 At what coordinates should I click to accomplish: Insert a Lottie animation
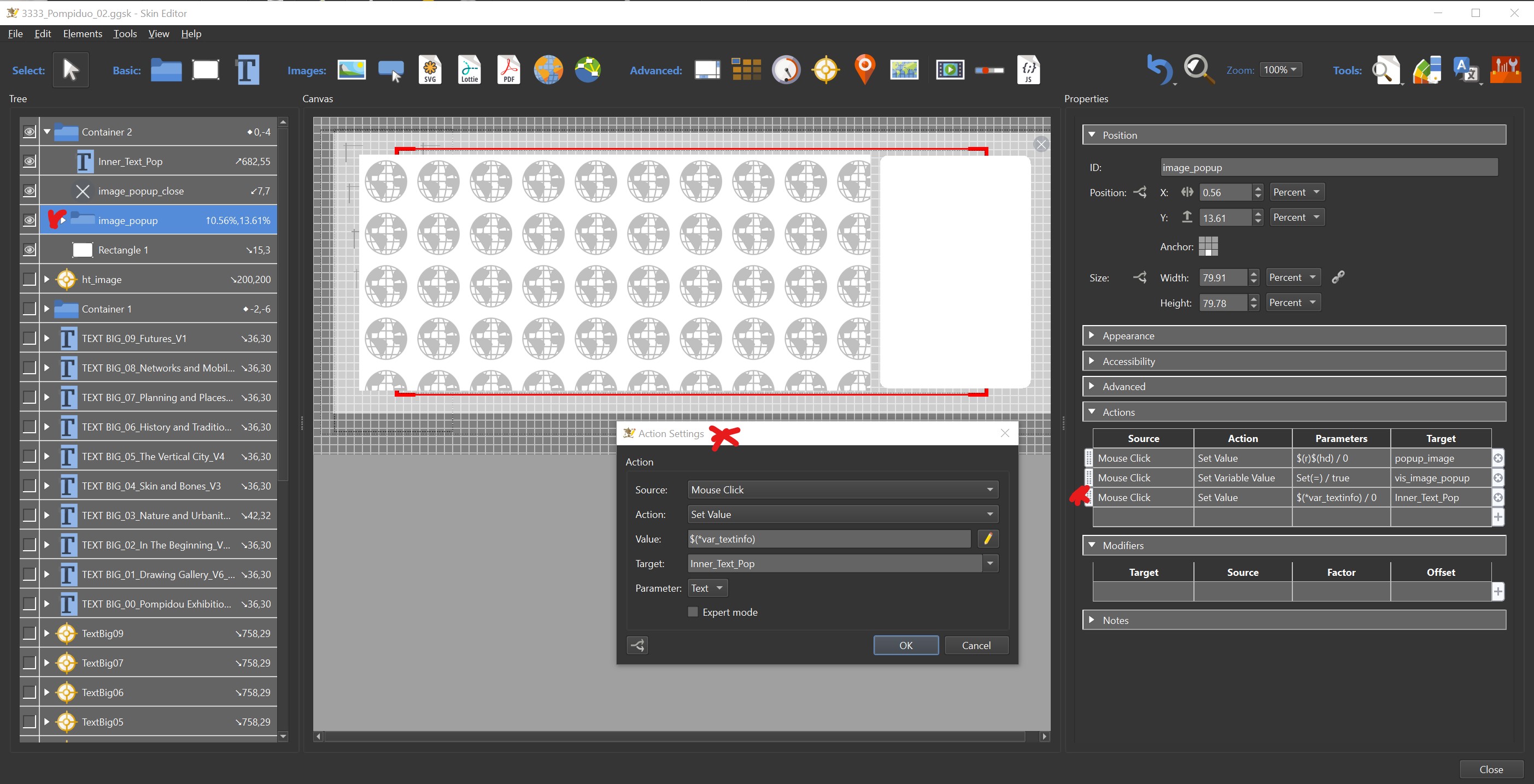(469, 69)
